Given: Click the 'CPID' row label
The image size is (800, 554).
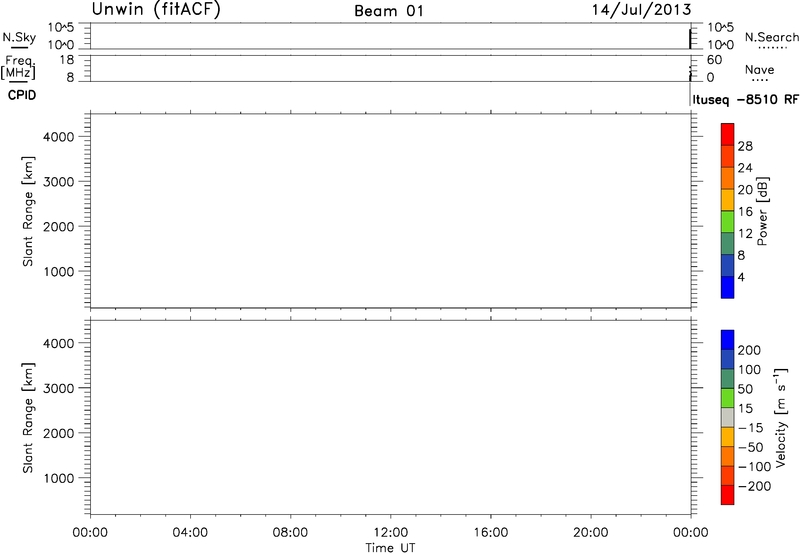Looking at the screenshot, I should click(22, 95).
